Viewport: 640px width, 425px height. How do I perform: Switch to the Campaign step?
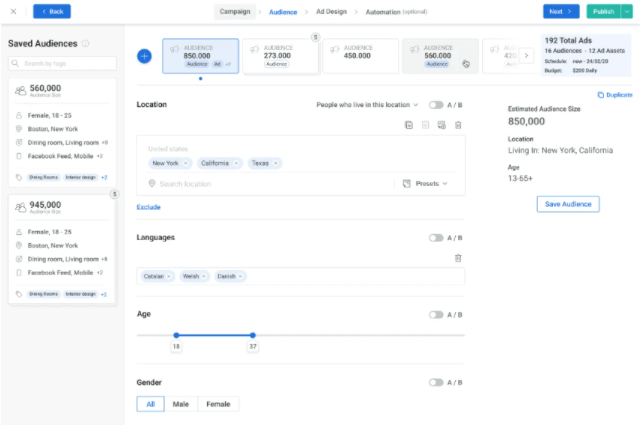(x=235, y=11)
